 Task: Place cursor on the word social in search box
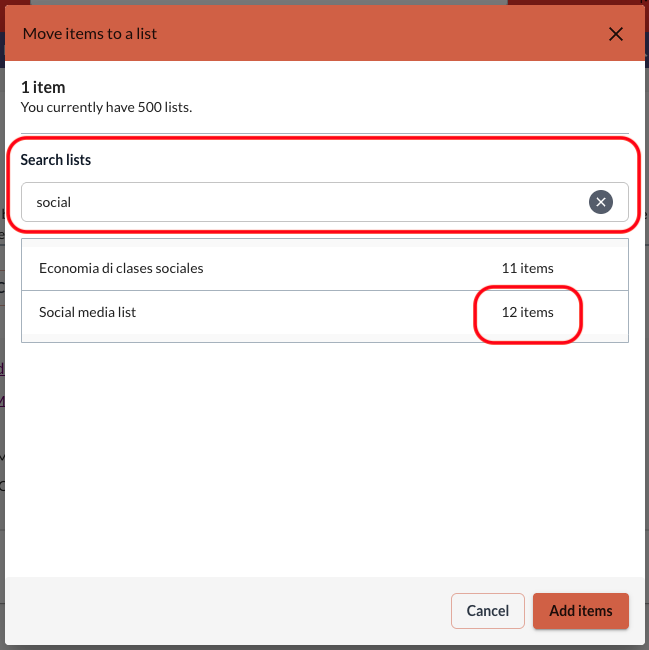click(x=53, y=202)
